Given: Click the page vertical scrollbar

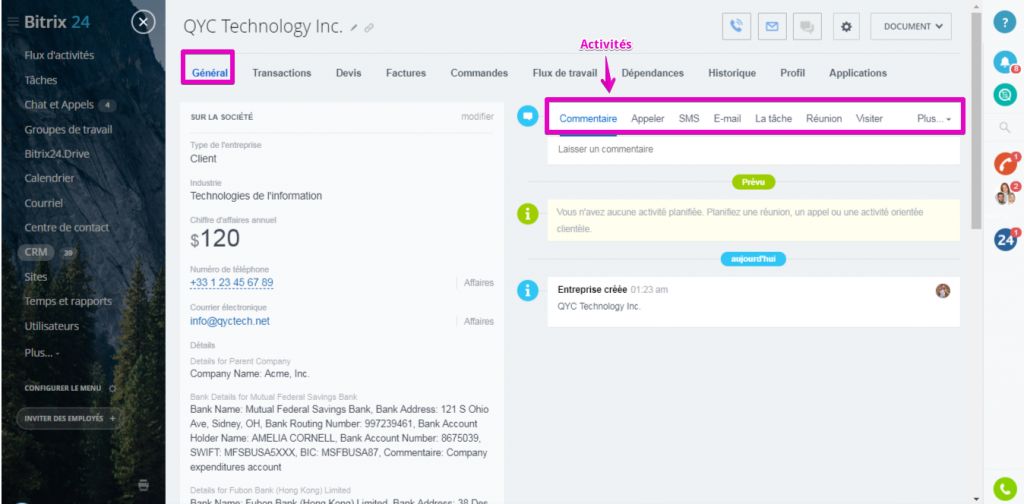Looking at the screenshot, I should point(976,121).
